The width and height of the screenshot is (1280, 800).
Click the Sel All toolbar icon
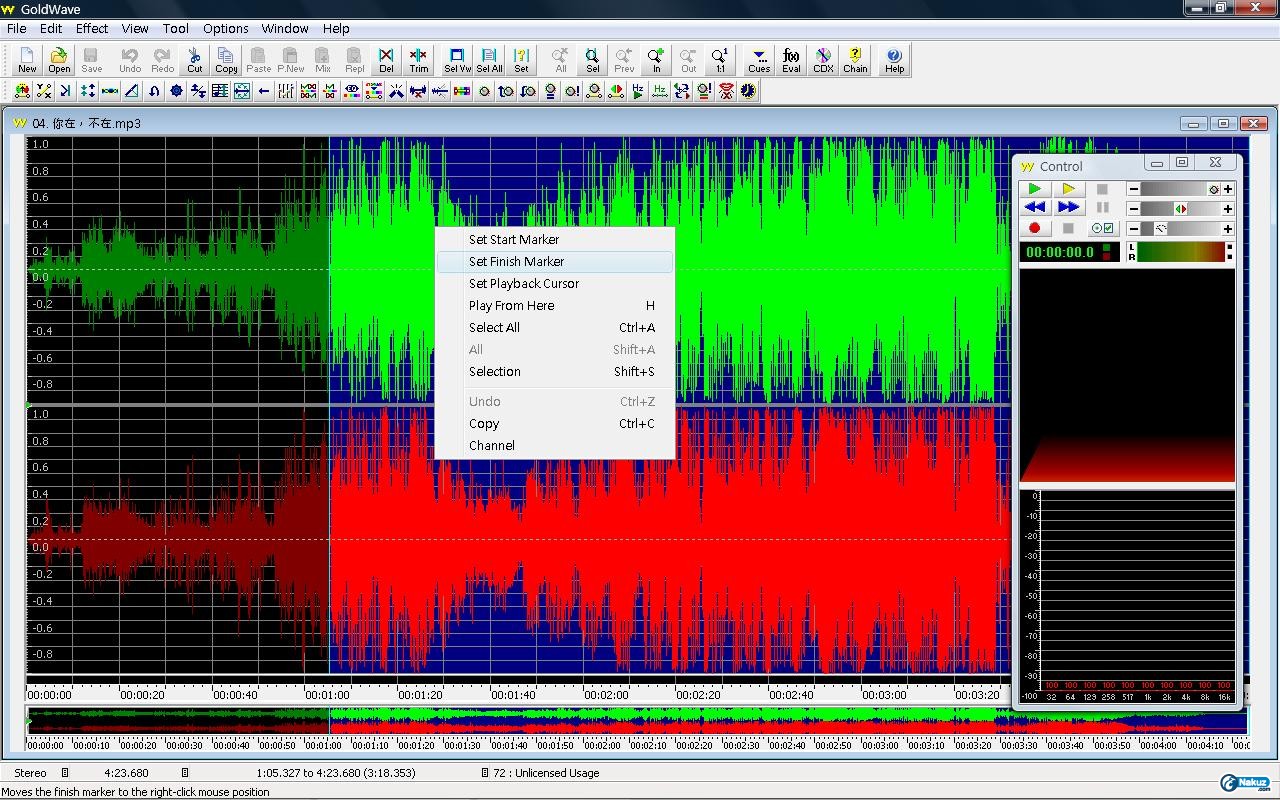[489, 60]
